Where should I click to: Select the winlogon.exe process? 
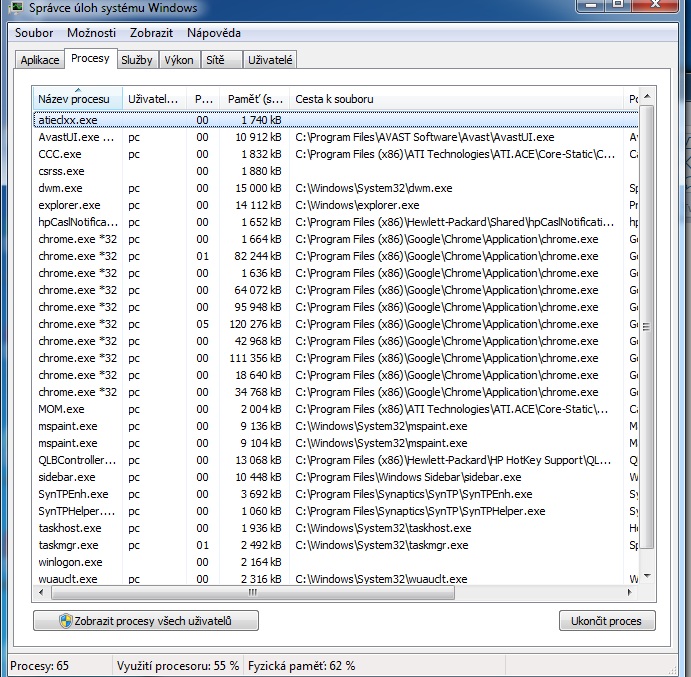[336, 562]
